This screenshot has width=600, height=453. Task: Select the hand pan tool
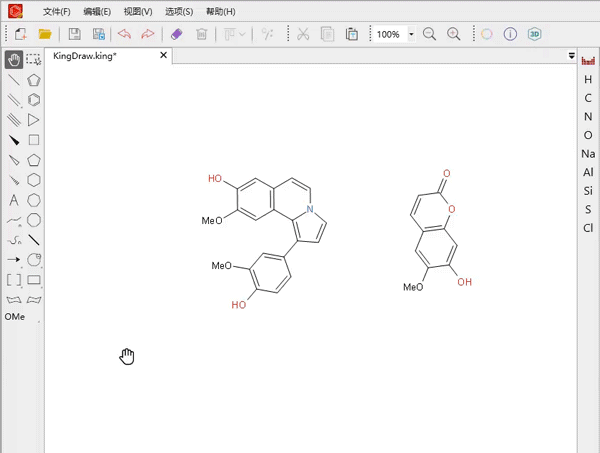pos(14,60)
